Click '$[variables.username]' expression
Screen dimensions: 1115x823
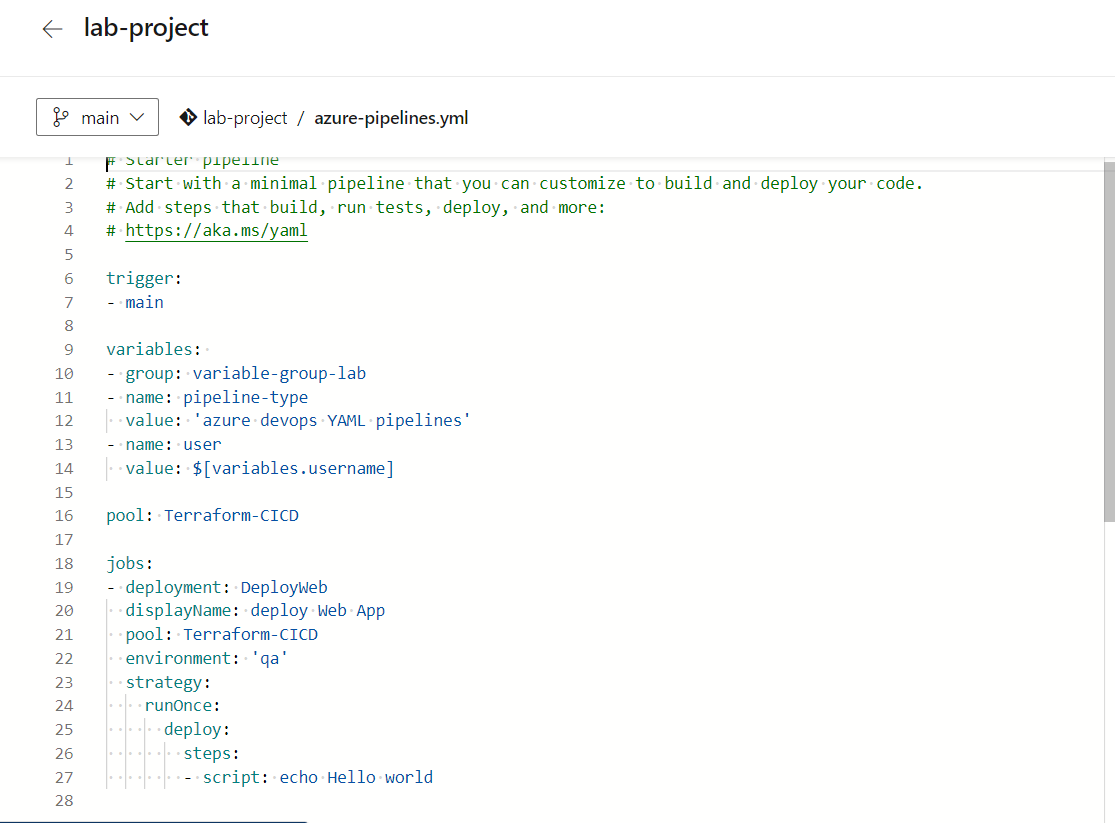(293, 468)
